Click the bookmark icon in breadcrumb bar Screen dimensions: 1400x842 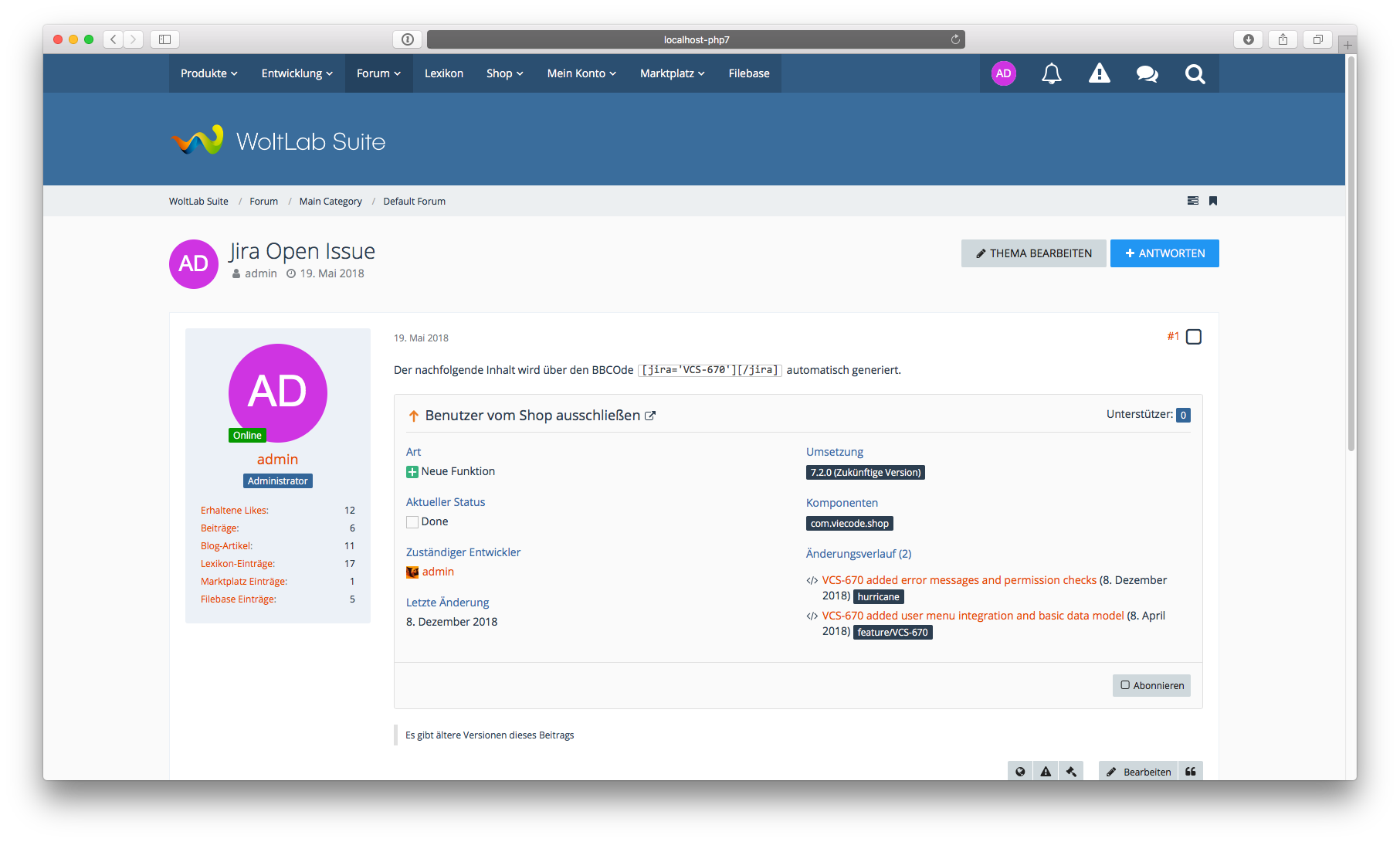click(1213, 201)
